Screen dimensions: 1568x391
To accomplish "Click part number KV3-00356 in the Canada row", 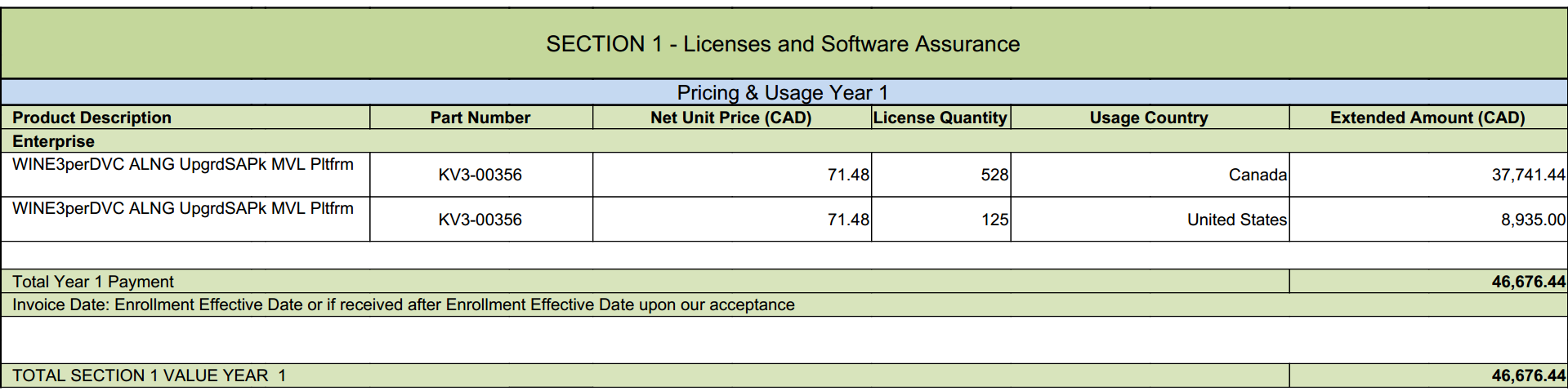I will 480,175.
